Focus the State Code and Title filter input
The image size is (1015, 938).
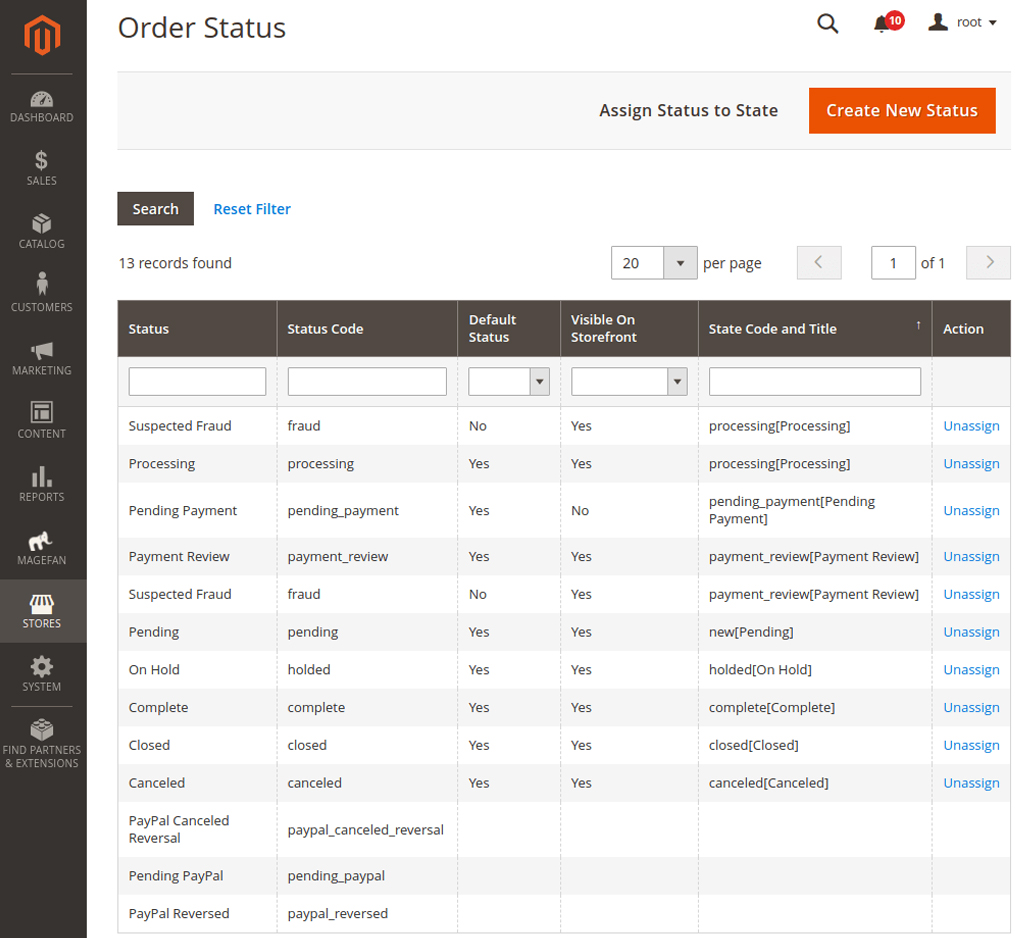click(x=815, y=382)
